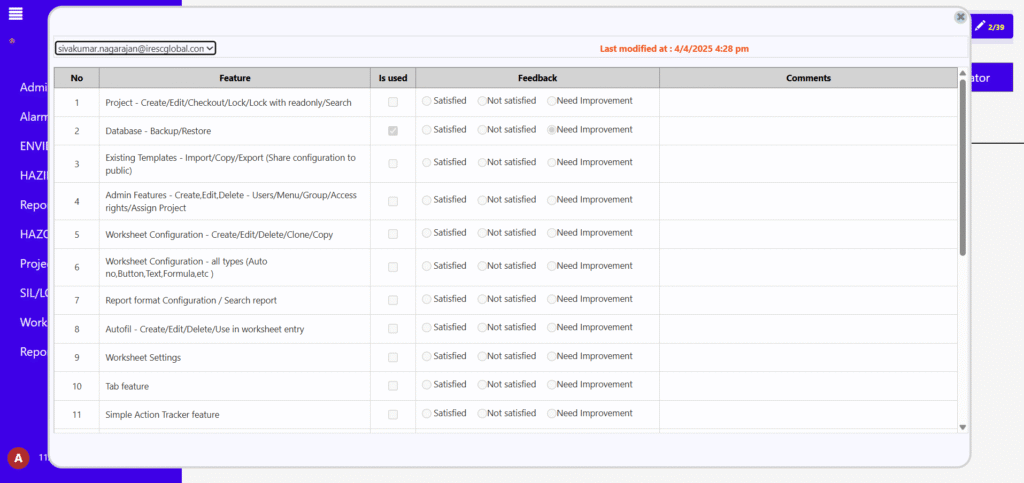1024x483 pixels.
Task: Open the SIL/LO sidebar menu item
Action: 34,293
